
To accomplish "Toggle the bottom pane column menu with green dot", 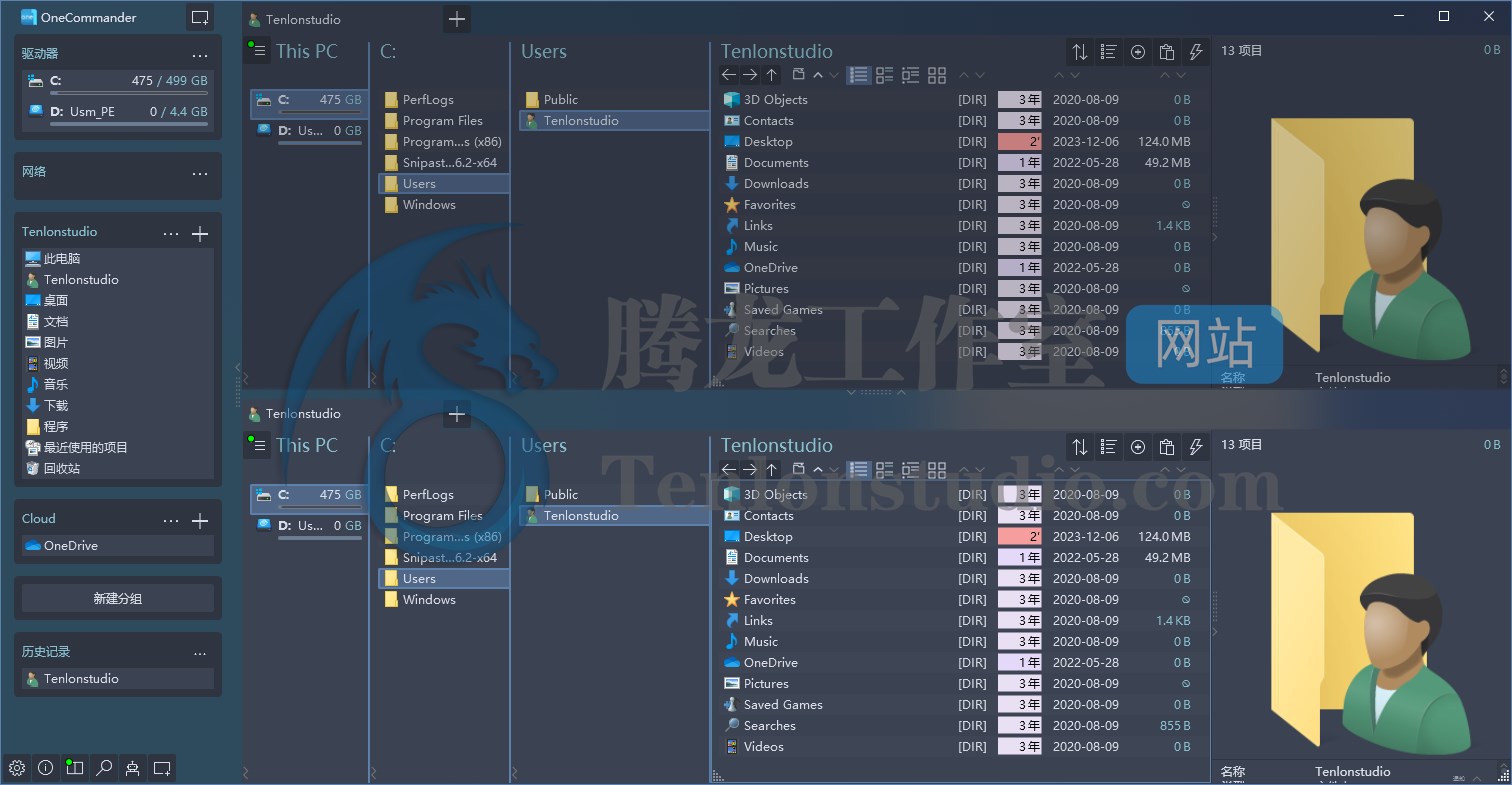I will point(258,445).
